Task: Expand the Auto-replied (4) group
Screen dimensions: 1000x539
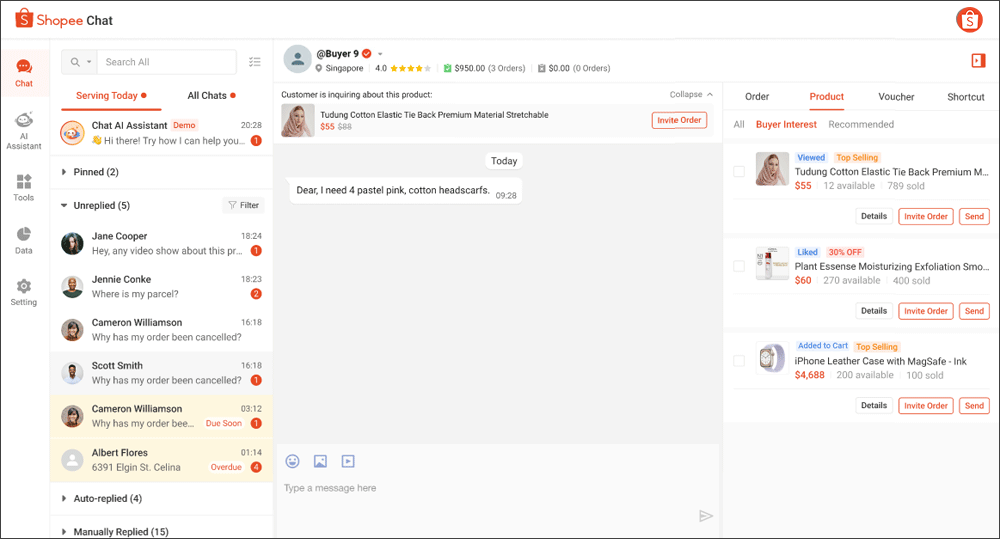Action: click(x=64, y=498)
